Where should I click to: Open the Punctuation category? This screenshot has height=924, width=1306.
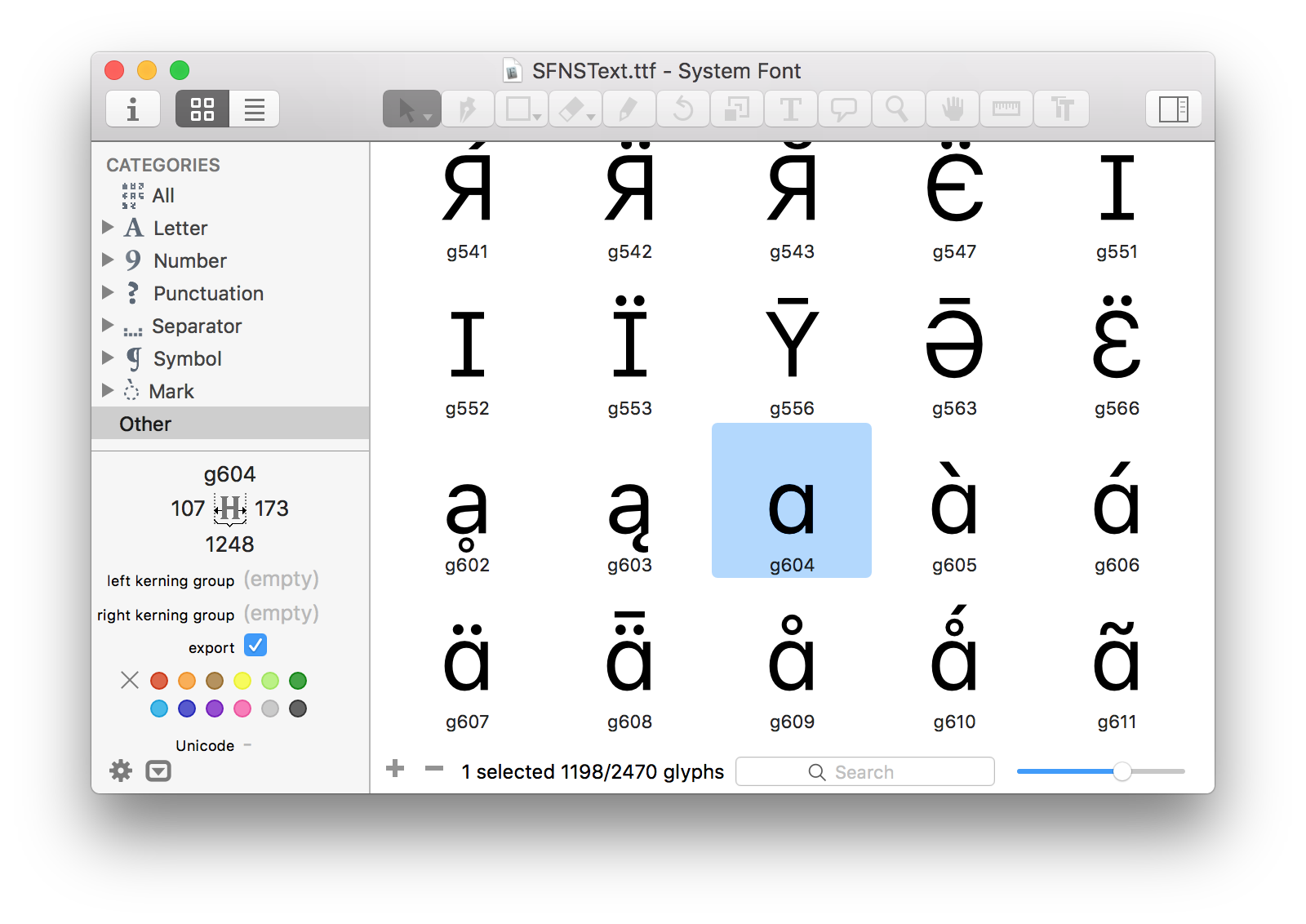click(208, 293)
